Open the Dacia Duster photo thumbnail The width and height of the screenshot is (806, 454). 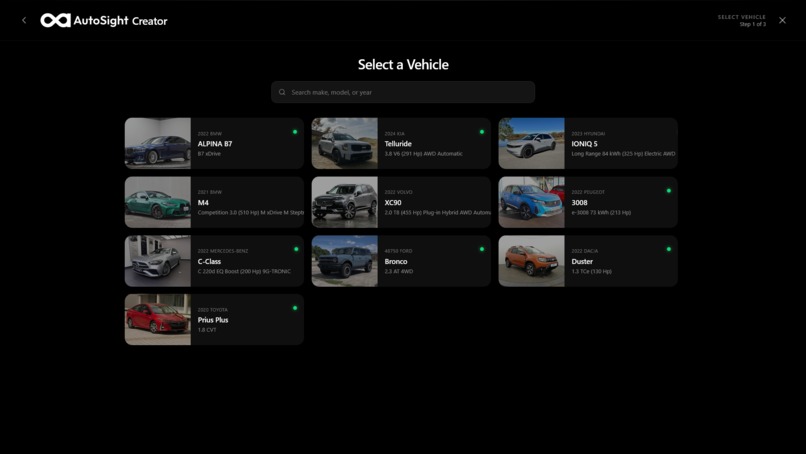(532, 261)
